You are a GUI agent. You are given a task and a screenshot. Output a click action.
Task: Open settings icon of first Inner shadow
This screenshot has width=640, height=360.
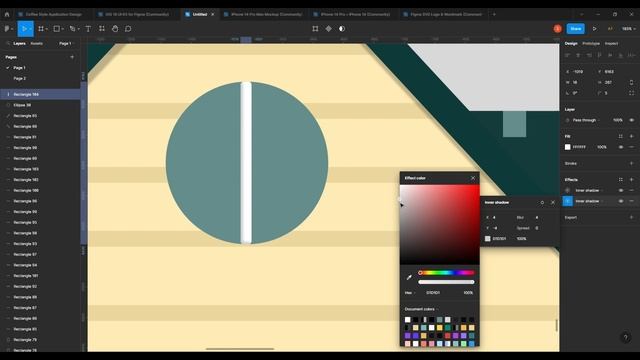[568, 191]
